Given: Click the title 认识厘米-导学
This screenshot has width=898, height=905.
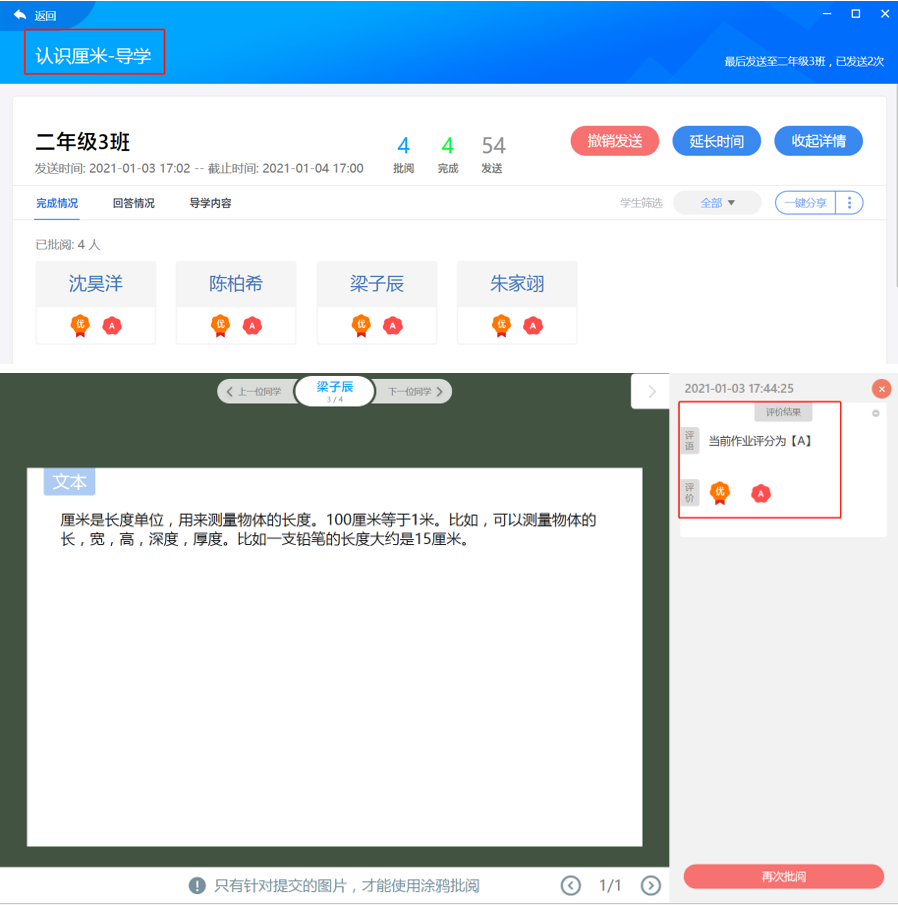Looking at the screenshot, I should pyautogui.click(x=93, y=56).
